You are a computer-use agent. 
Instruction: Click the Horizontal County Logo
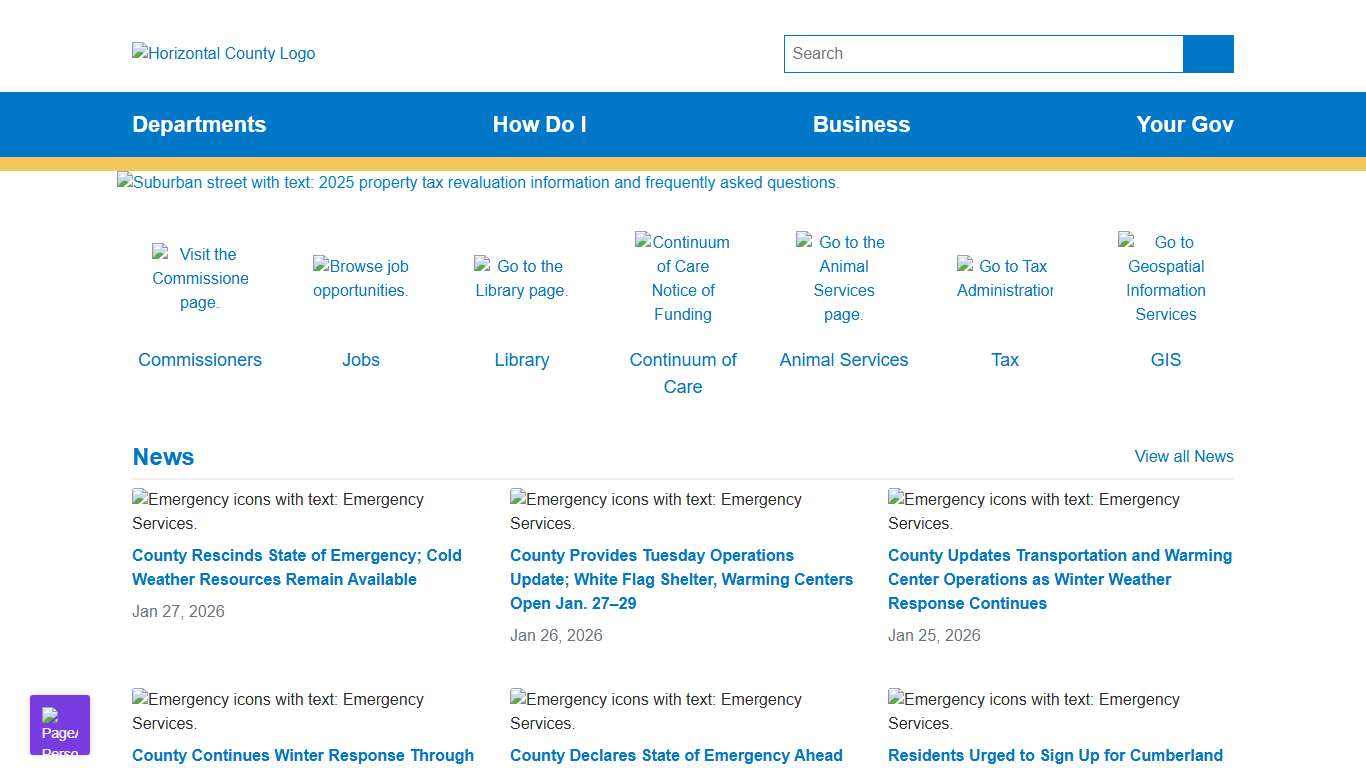pyautogui.click(x=223, y=54)
